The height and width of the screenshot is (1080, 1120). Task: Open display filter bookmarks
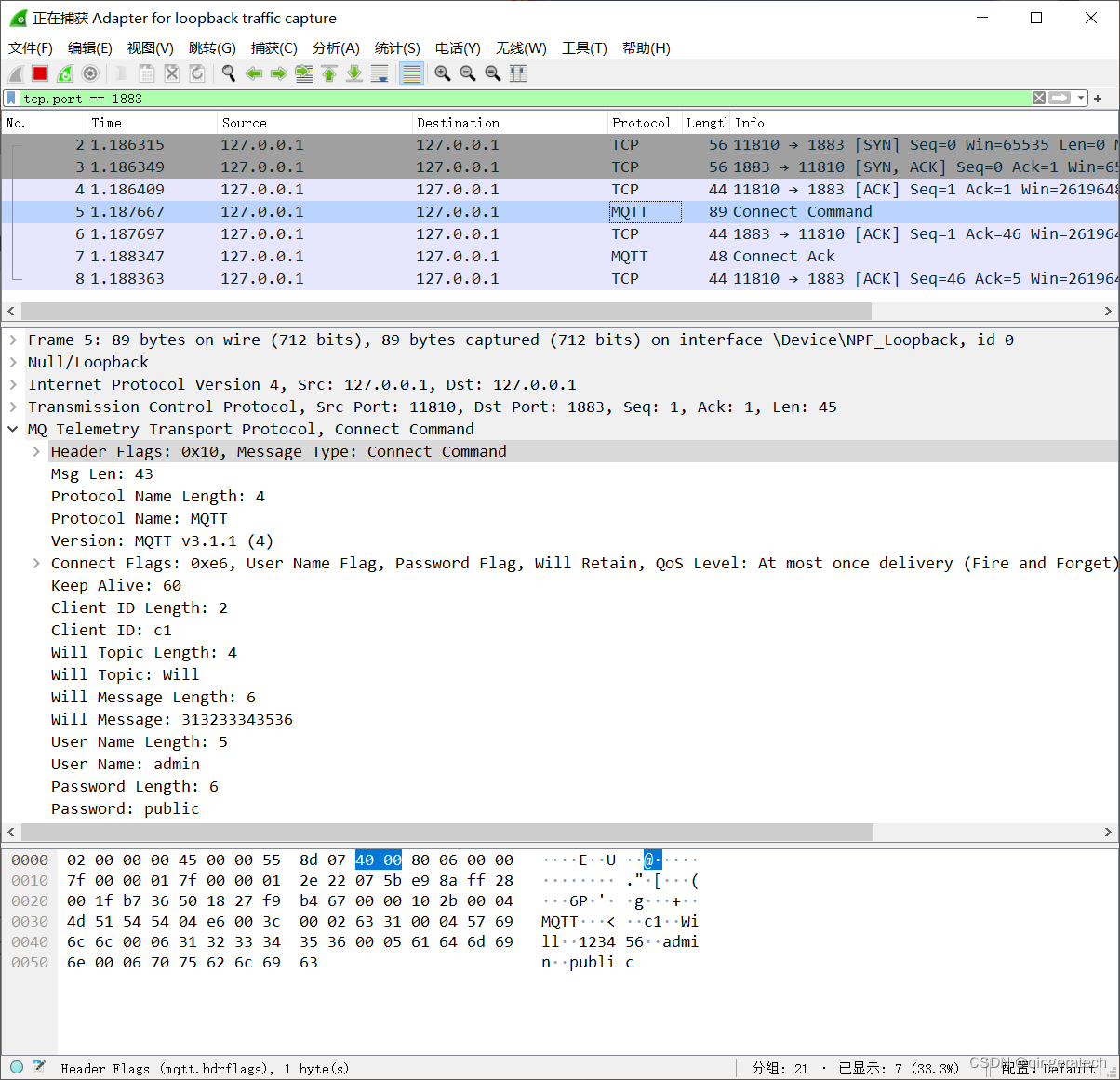11,98
